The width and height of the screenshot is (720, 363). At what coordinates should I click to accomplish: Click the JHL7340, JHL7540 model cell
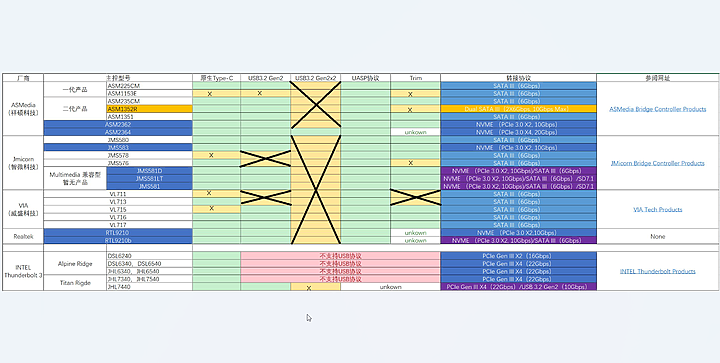pyautogui.click(x=149, y=279)
